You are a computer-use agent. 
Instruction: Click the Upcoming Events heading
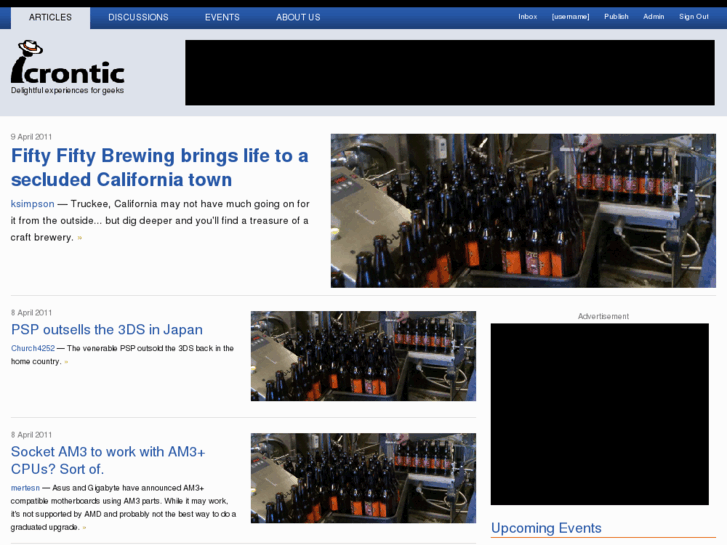point(546,528)
